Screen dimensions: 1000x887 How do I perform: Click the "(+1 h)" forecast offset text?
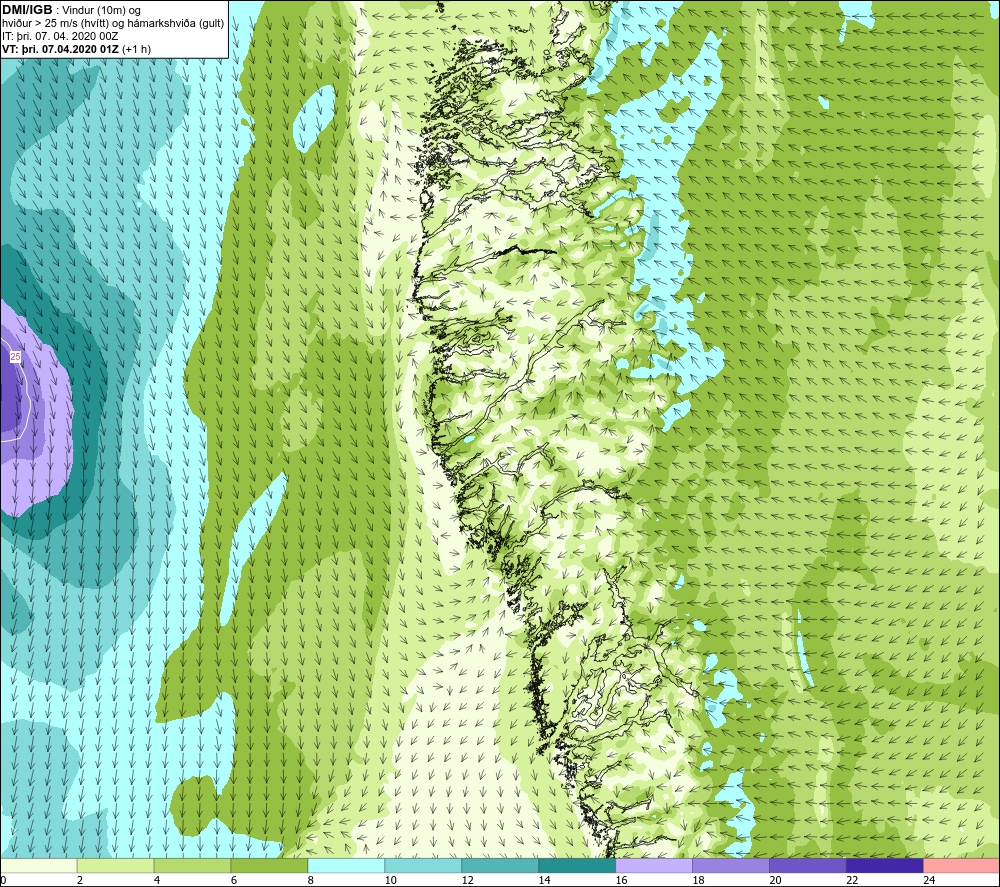point(136,49)
